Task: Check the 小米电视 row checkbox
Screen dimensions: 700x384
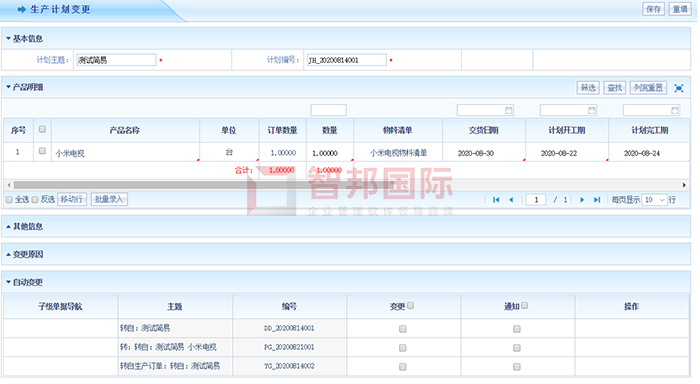Action: pos(42,151)
